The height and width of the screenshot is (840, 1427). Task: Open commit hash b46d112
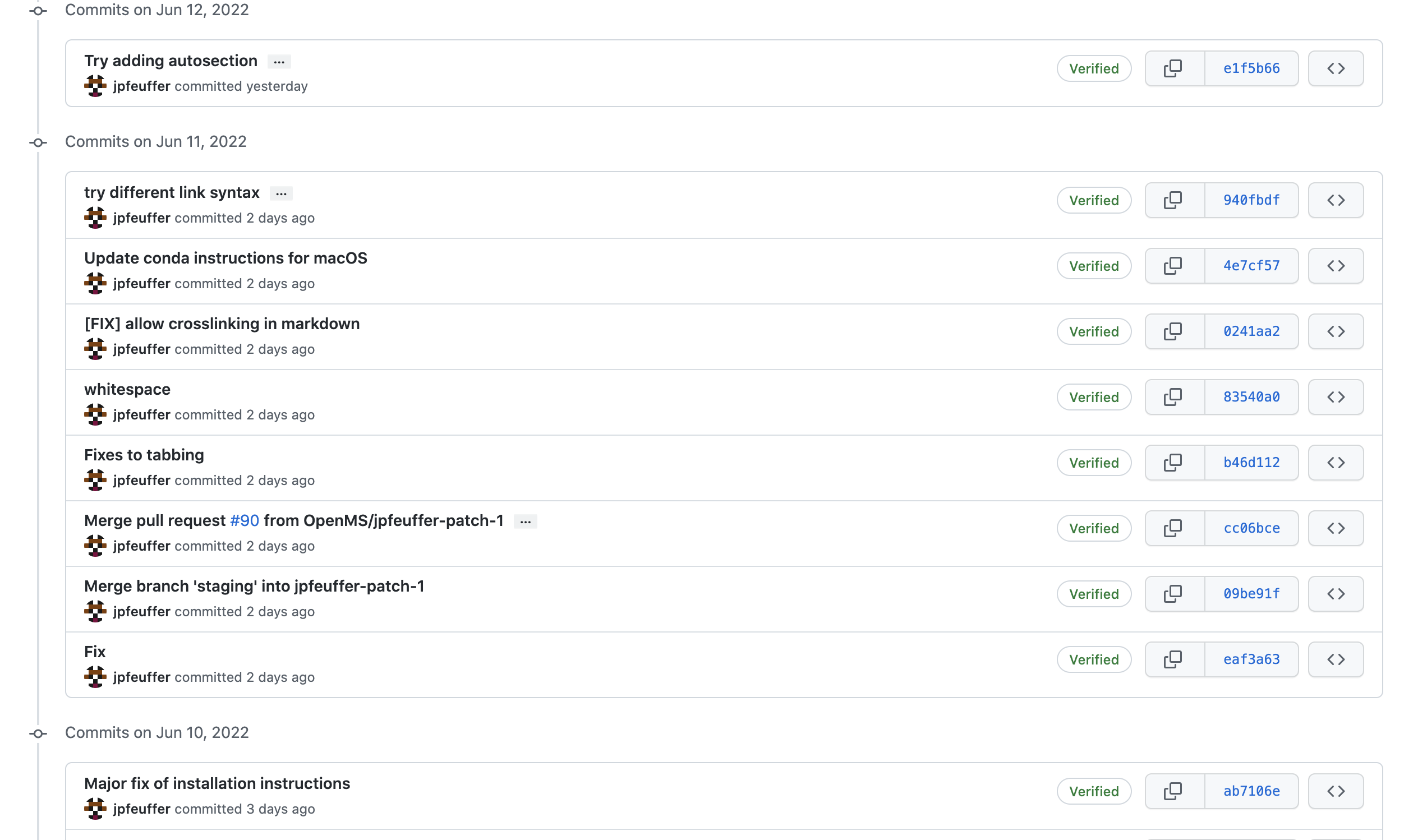coord(1251,463)
